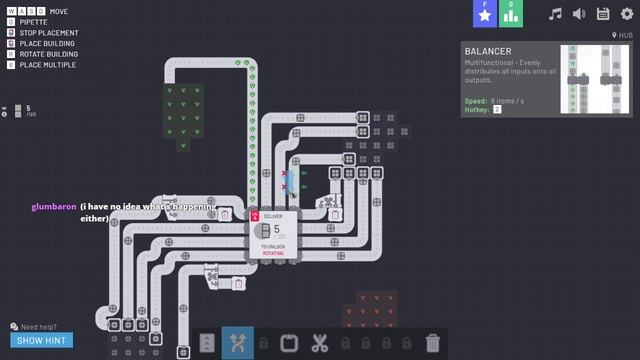The width and height of the screenshot is (640, 360).
Task: Save the game with the floppy disk icon
Action: click(603, 14)
